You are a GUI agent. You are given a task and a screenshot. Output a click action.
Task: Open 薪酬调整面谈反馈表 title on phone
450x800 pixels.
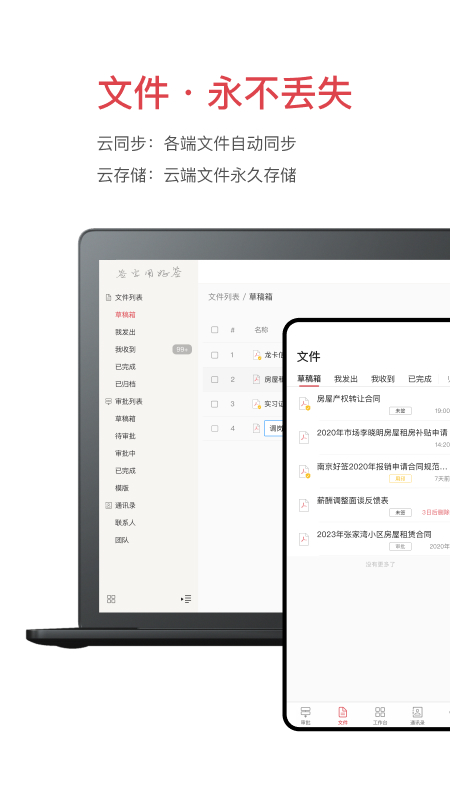pyautogui.click(x=353, y=501)
